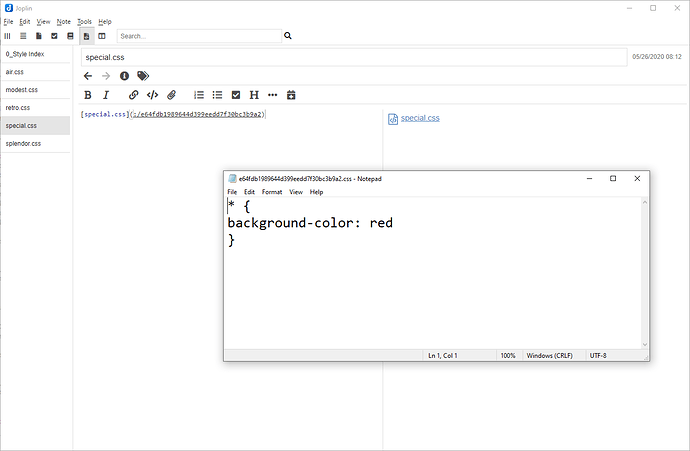Insert a checkbox item in the note
This screenshot has width=690, height=451.
[x=236, y=95]
